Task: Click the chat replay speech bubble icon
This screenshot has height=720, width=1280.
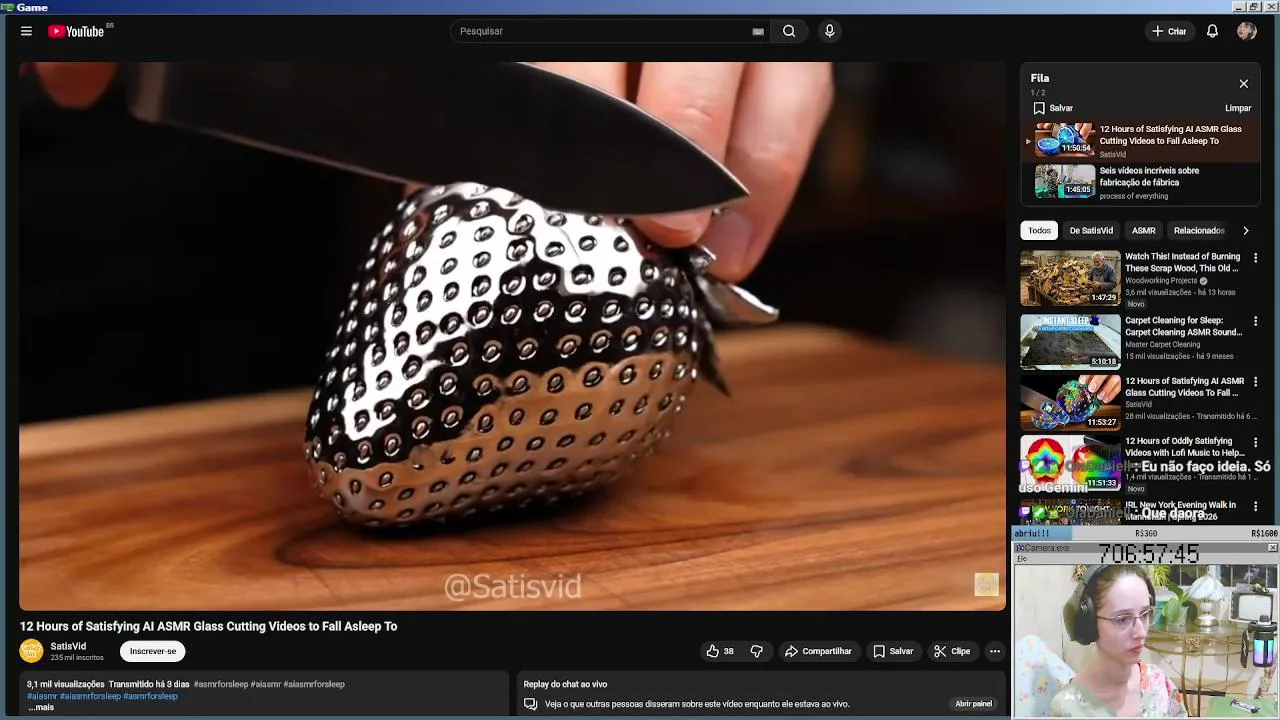Action: pos(531,704)
